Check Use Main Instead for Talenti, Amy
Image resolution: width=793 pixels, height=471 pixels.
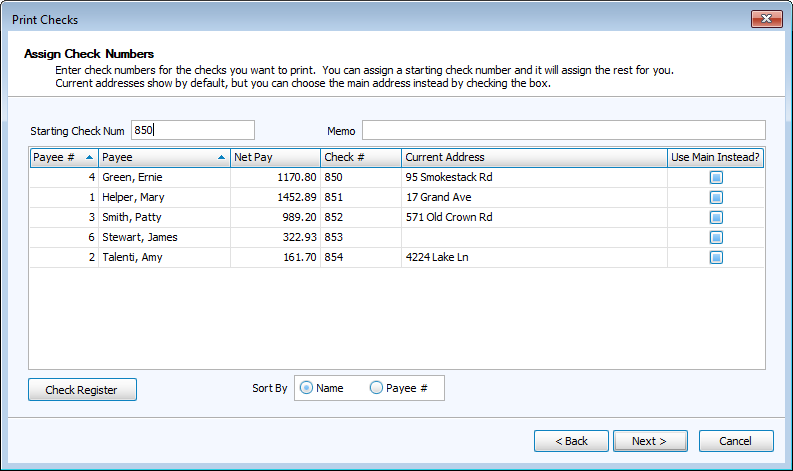(716, 258)
